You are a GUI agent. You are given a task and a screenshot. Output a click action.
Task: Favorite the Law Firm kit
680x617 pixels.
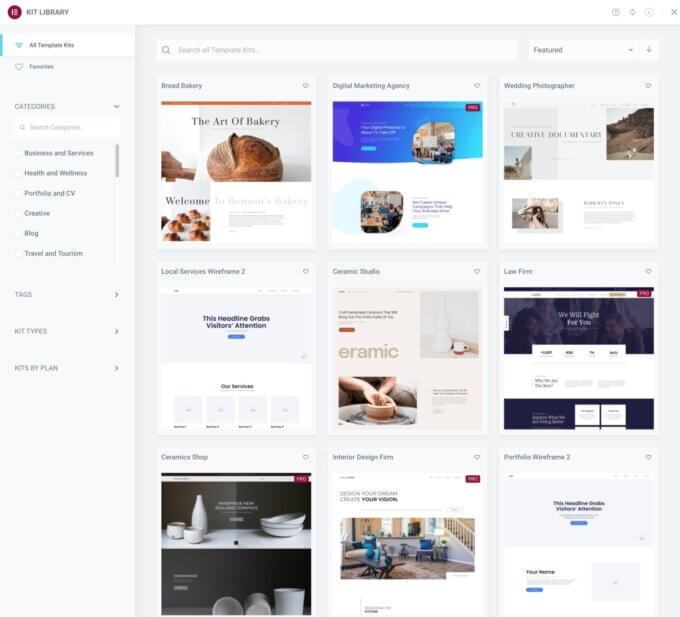648,271
